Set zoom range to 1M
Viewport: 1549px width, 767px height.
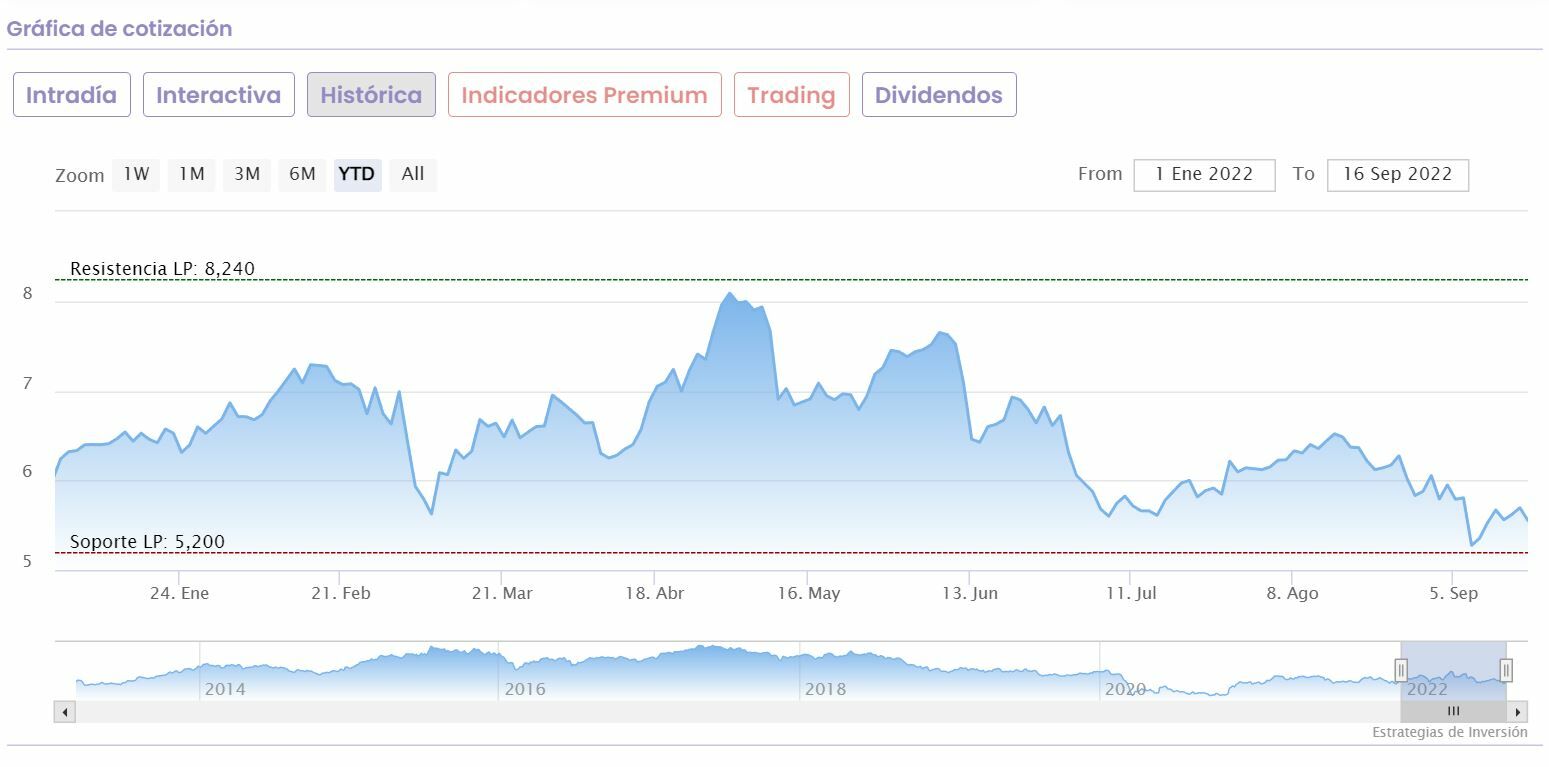191,174
